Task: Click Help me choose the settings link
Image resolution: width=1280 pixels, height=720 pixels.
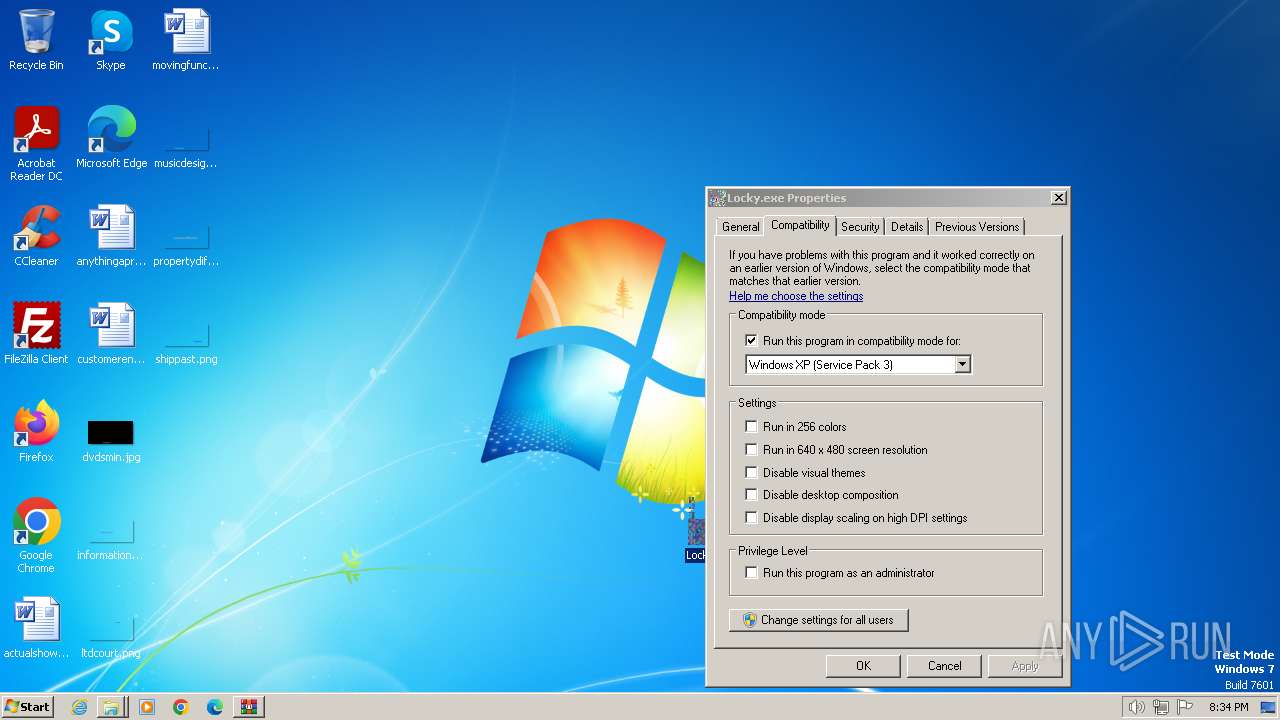Action: pos(796,296)
